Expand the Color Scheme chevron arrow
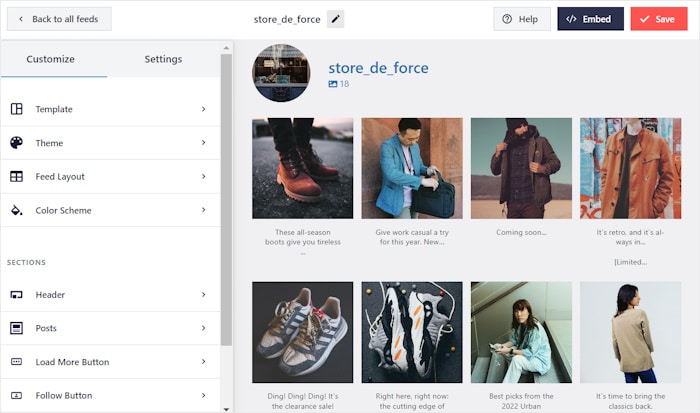The width and height of the screenshot is (700, 413). click(203, 210)
